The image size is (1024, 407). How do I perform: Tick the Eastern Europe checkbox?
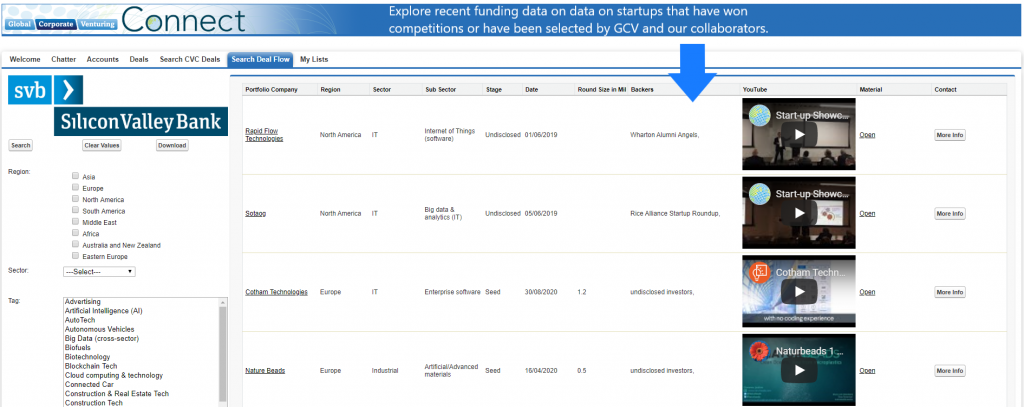click(75, 255)
